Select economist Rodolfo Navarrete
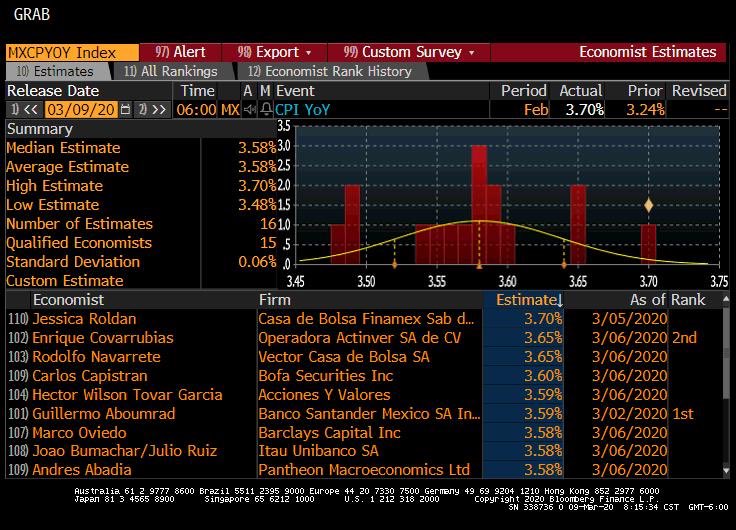The width and height of the screenshot is (736, 530). pos(96,357)
